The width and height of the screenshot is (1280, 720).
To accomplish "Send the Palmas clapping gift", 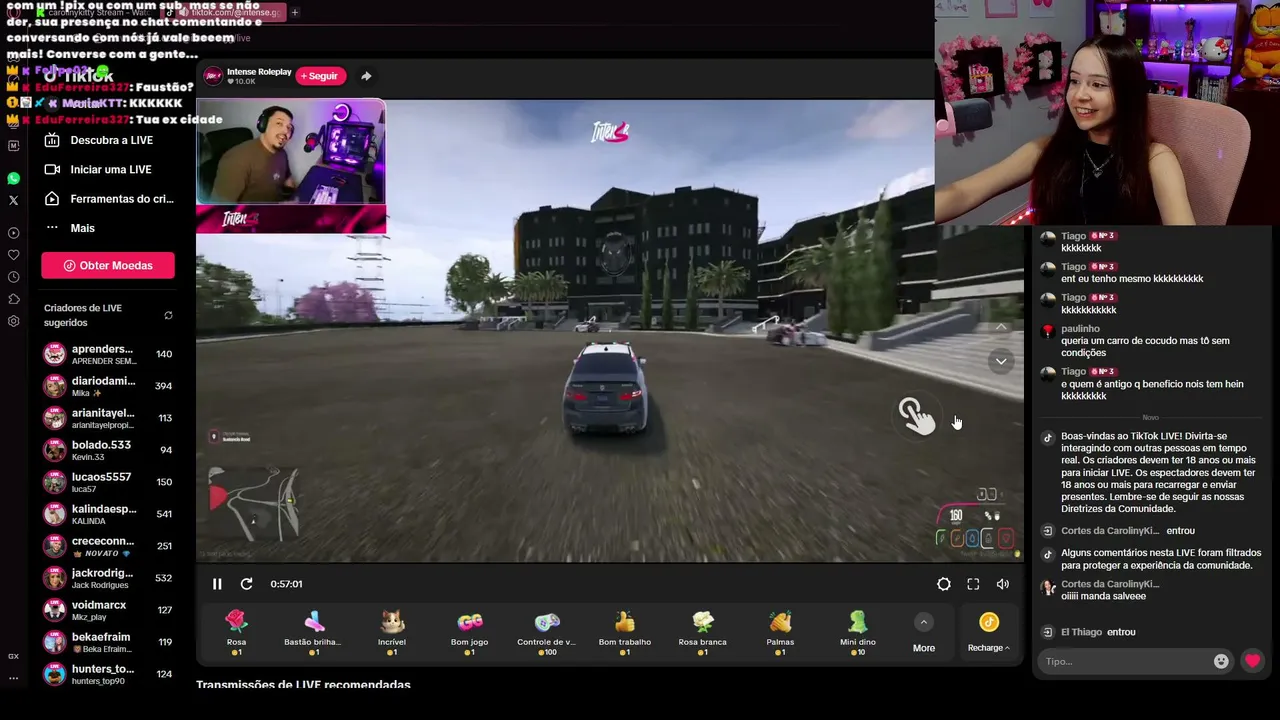I will pos(780,633).
